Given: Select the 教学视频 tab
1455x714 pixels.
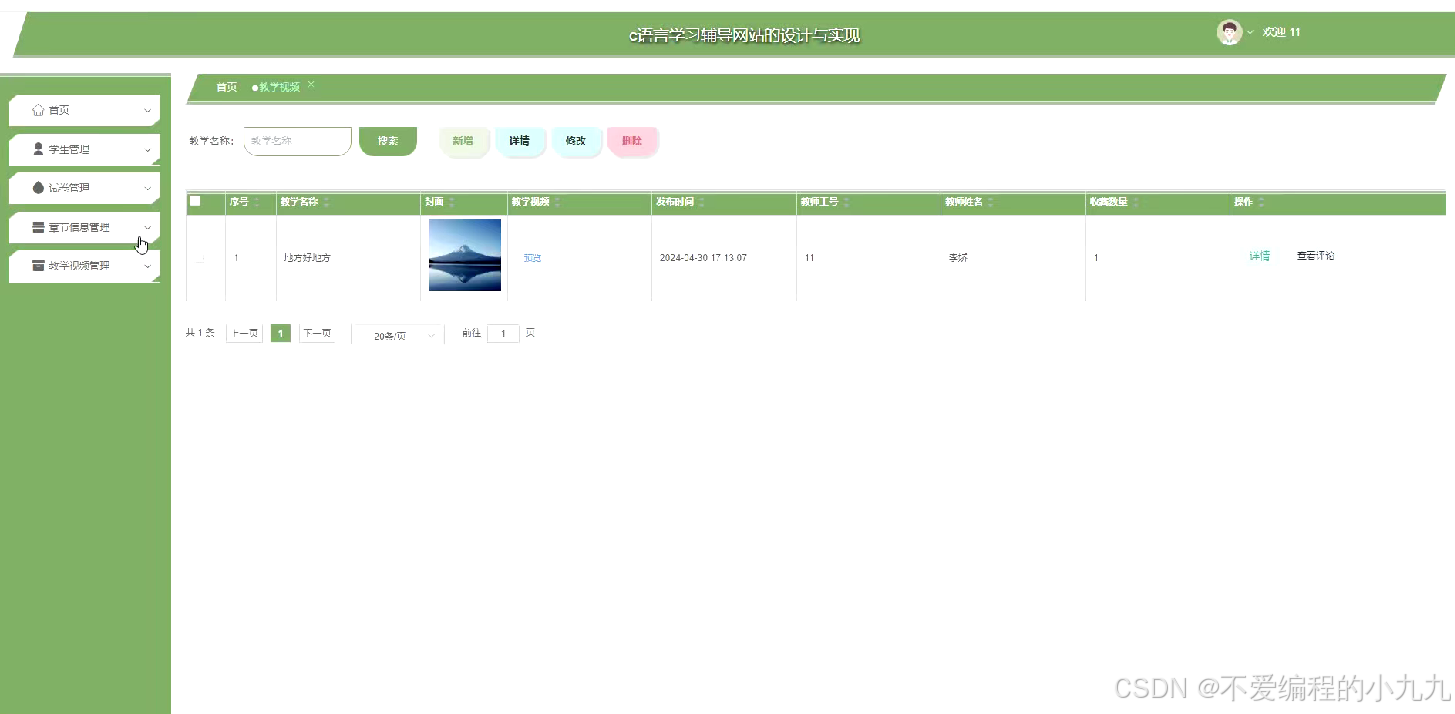Looking at the screenshot, I should coord(278,88).
